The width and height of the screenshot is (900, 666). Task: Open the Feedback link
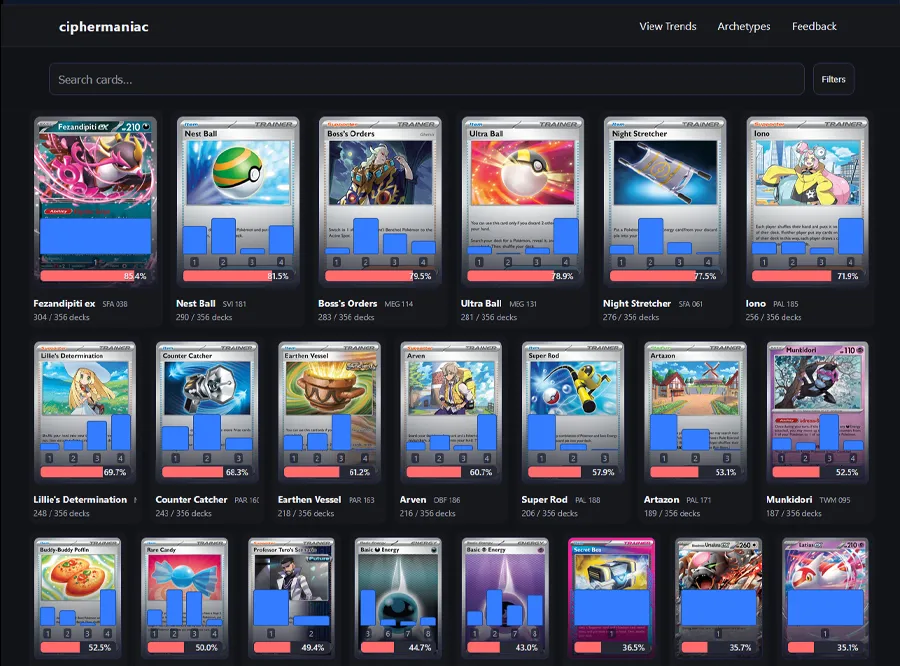click(x=814, y=26)
